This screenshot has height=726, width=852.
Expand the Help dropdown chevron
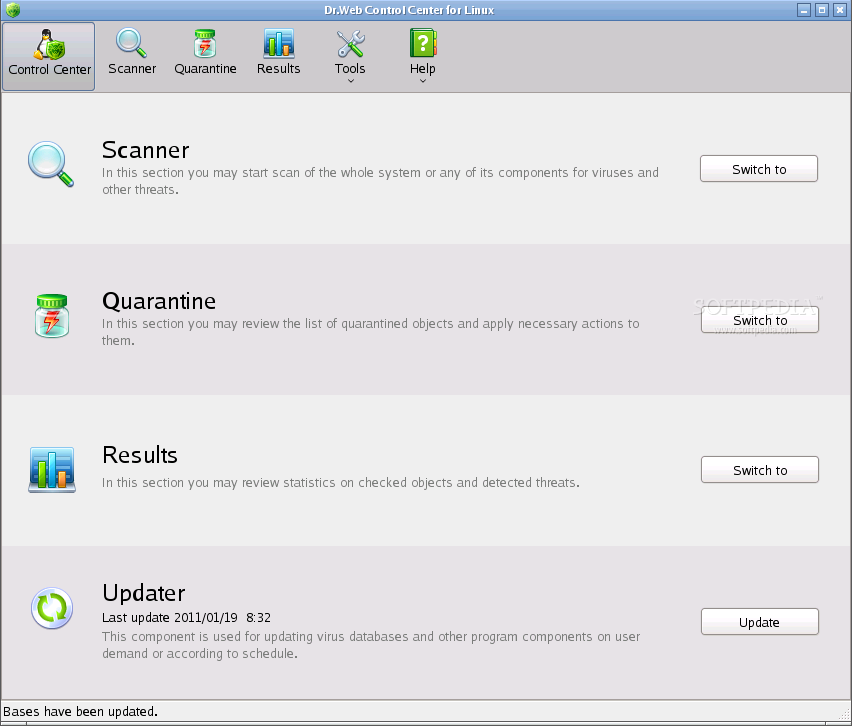tap(423, 81)
